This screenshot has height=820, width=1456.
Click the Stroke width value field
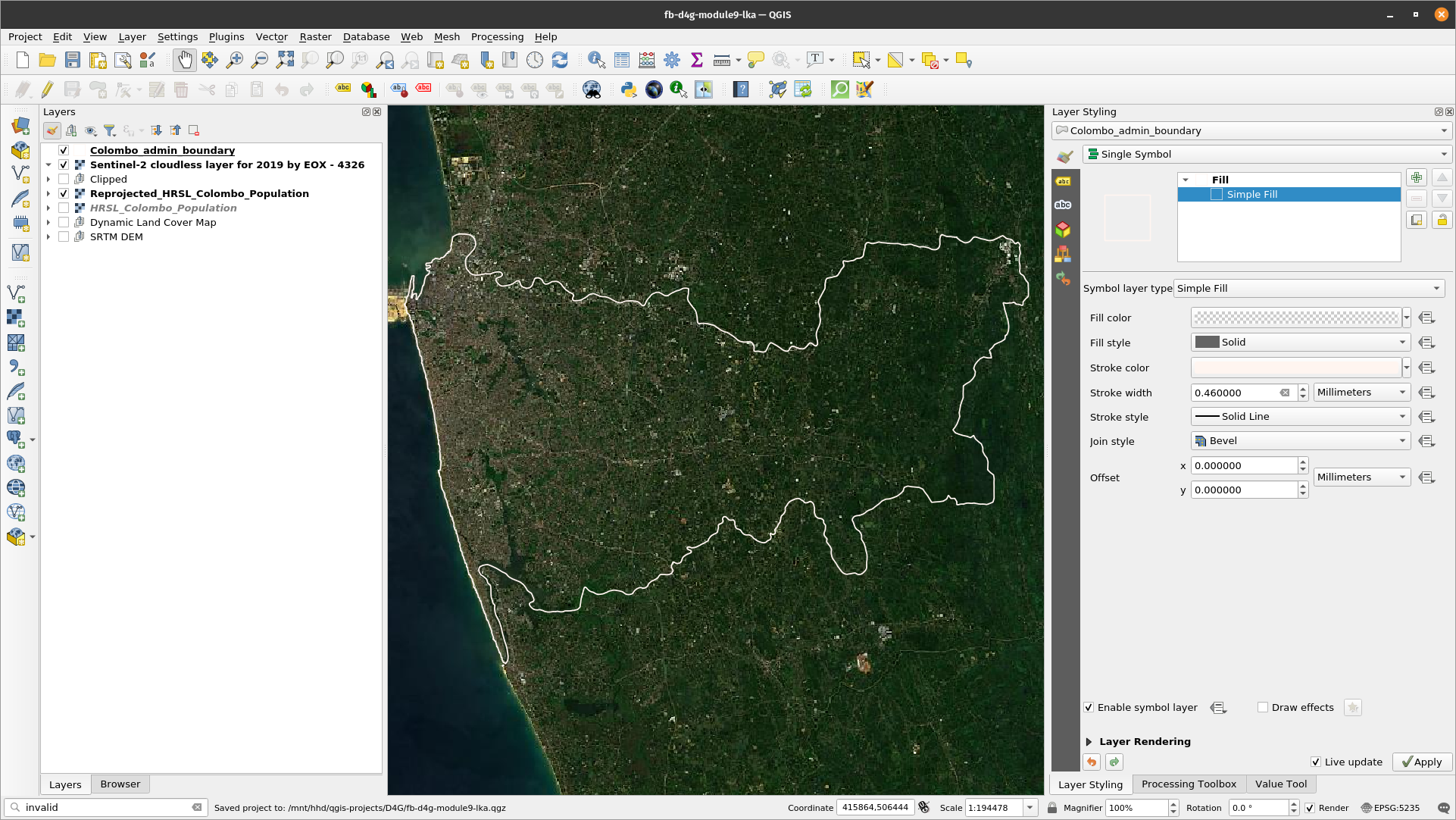tap(1242, 393)
